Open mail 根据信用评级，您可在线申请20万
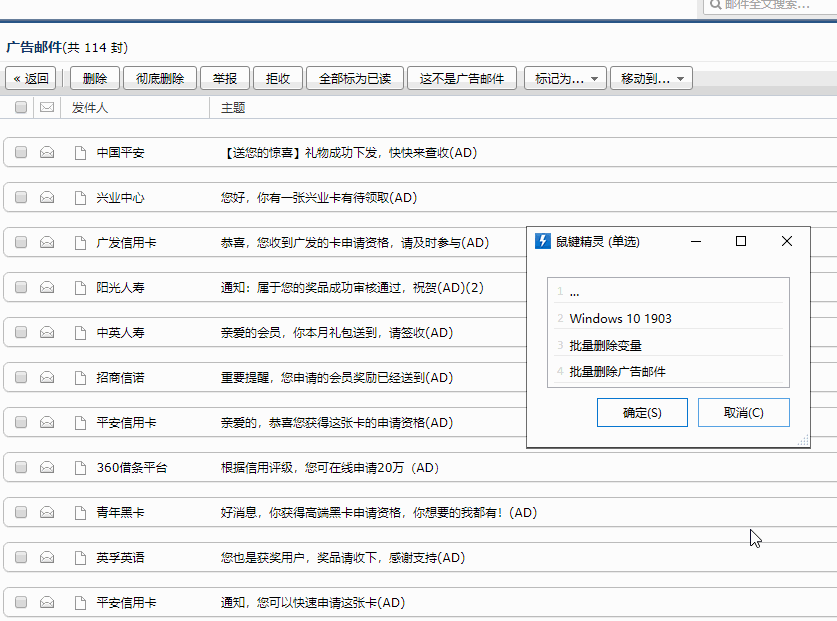Viewport: 837px width, 621px height. point(330,468)
